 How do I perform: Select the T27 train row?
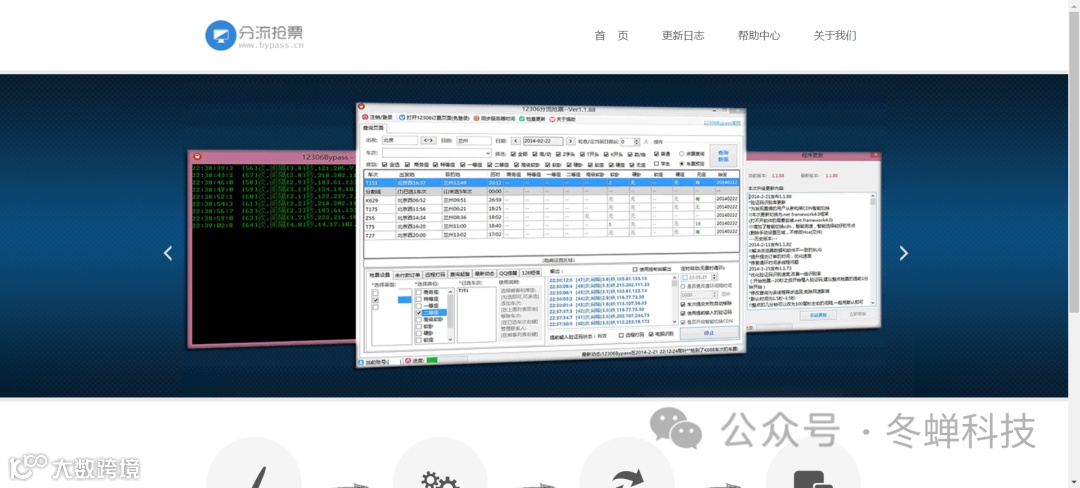coord(551,234)
